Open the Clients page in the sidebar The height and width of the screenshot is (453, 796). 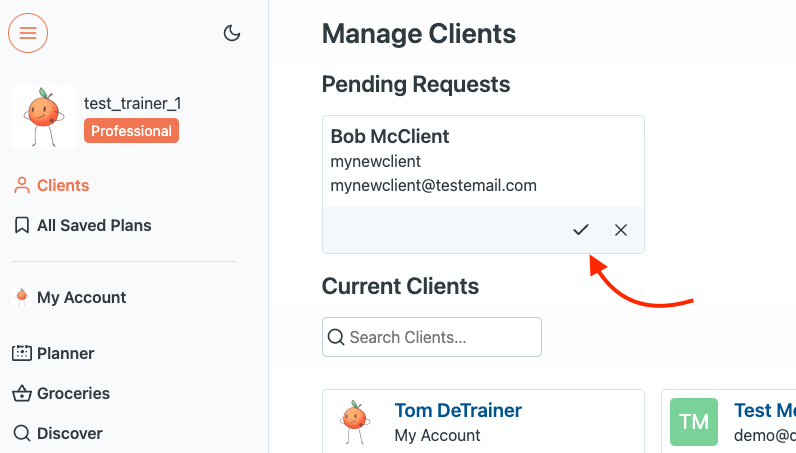click(51, 185)
